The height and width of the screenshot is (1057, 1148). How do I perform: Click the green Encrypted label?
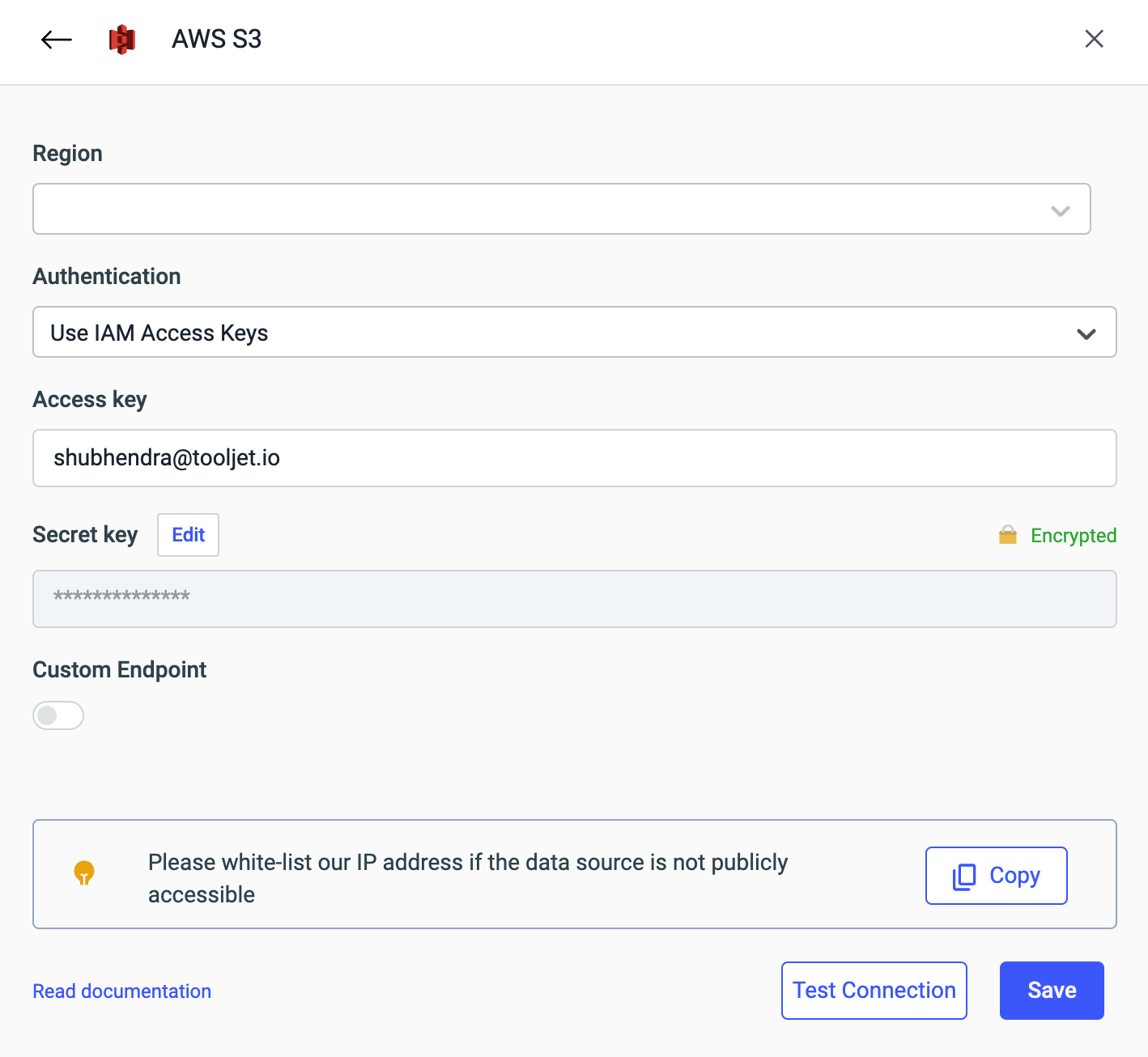tap(1073, 536)
